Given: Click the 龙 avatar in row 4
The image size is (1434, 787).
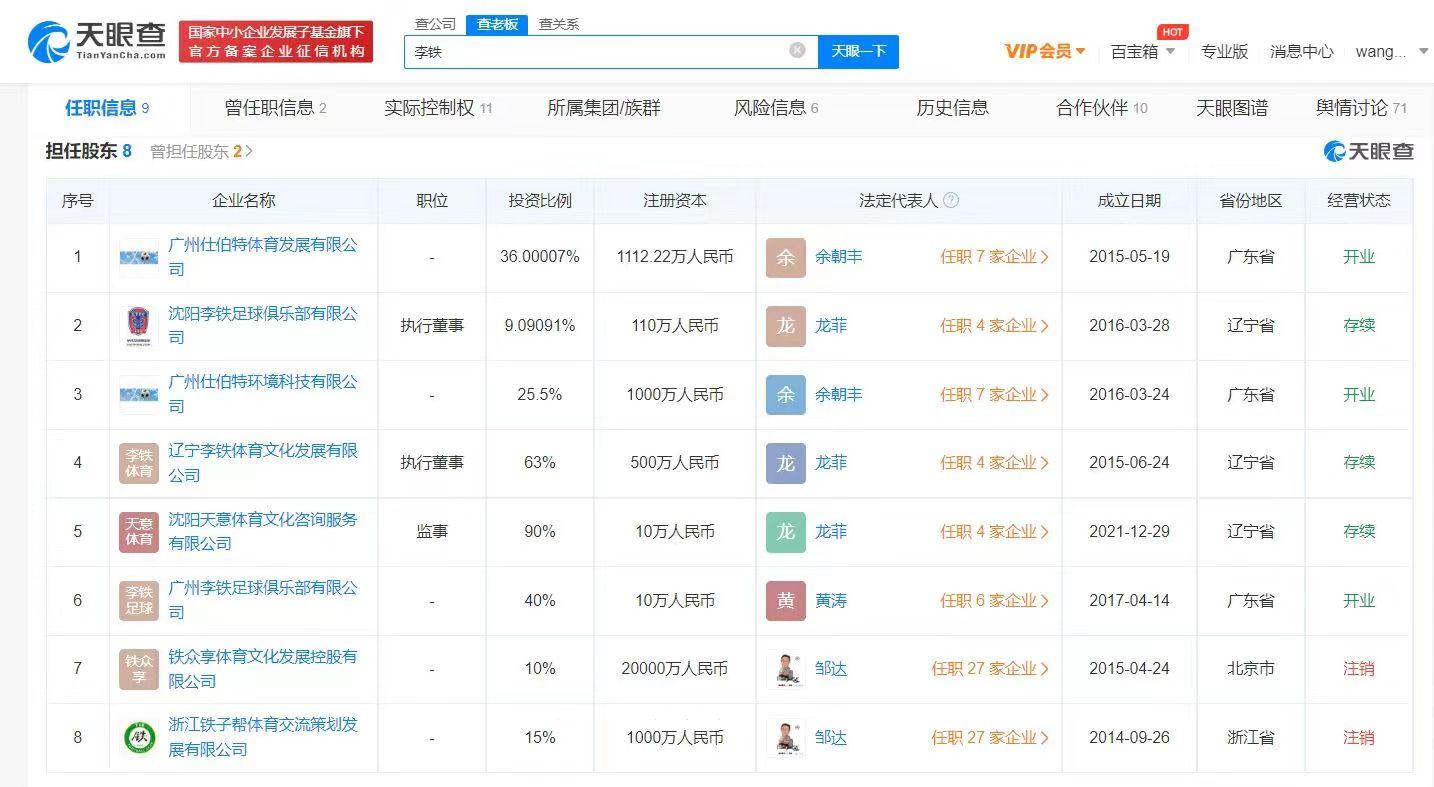Looking at the screenshot, I should pyautogui.click(x=786, y=463).
